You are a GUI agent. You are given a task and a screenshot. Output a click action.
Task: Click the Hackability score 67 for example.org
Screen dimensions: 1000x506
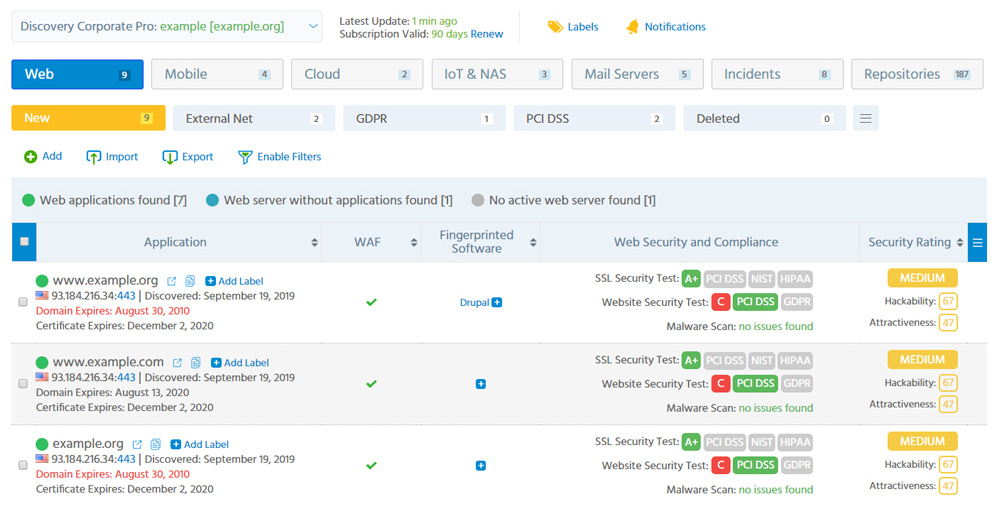point(948,465)
